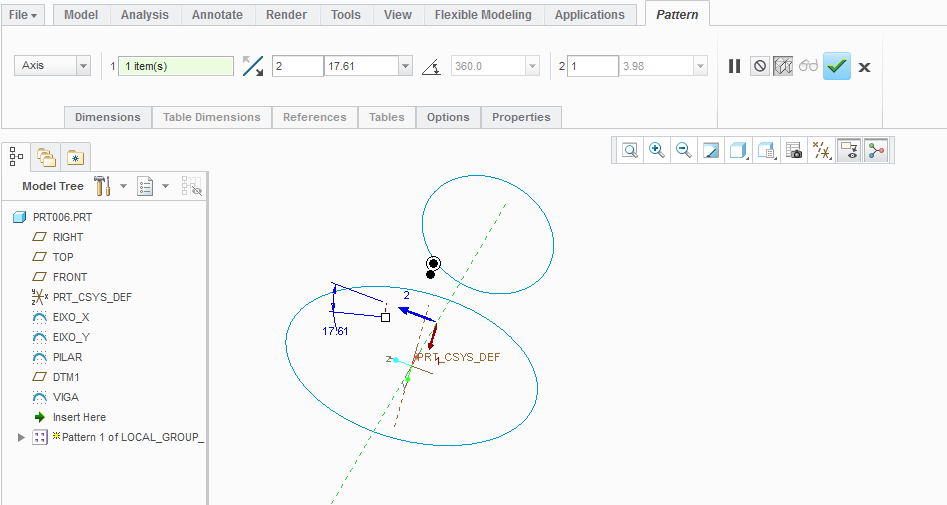Select PRT_CSYS_DEF in model tree
The width and height of the screenshot is (947, 505).
[x=92, y=297]
